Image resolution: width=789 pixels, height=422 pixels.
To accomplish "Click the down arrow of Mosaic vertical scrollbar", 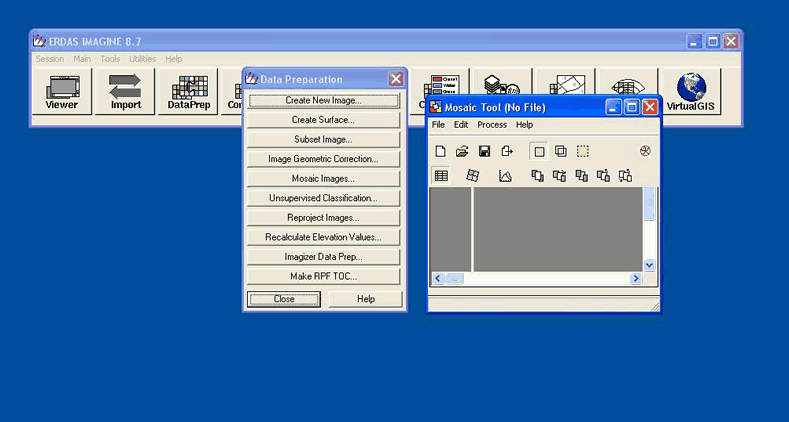I will tap(649, 265).
